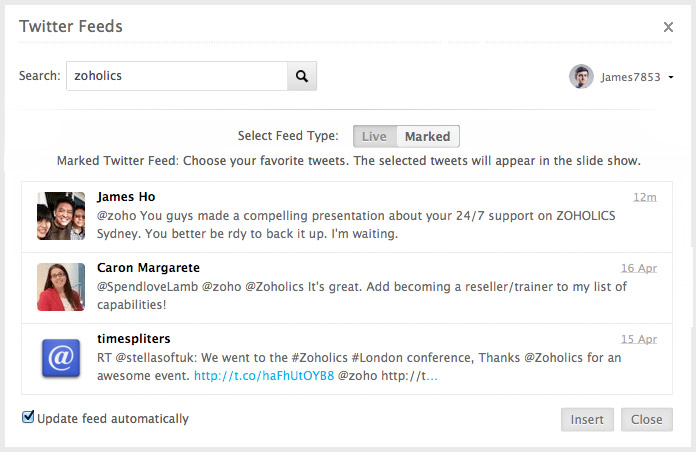696x452 pixels.
Task: Click the 16 Apr tweet timestamp
Action: pos(638,268)
